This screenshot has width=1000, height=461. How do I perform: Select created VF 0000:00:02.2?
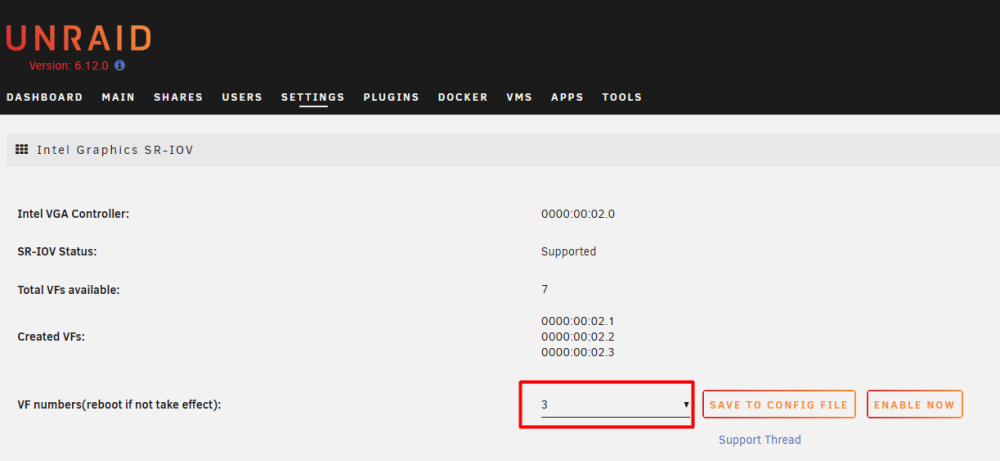pos(577,337)
